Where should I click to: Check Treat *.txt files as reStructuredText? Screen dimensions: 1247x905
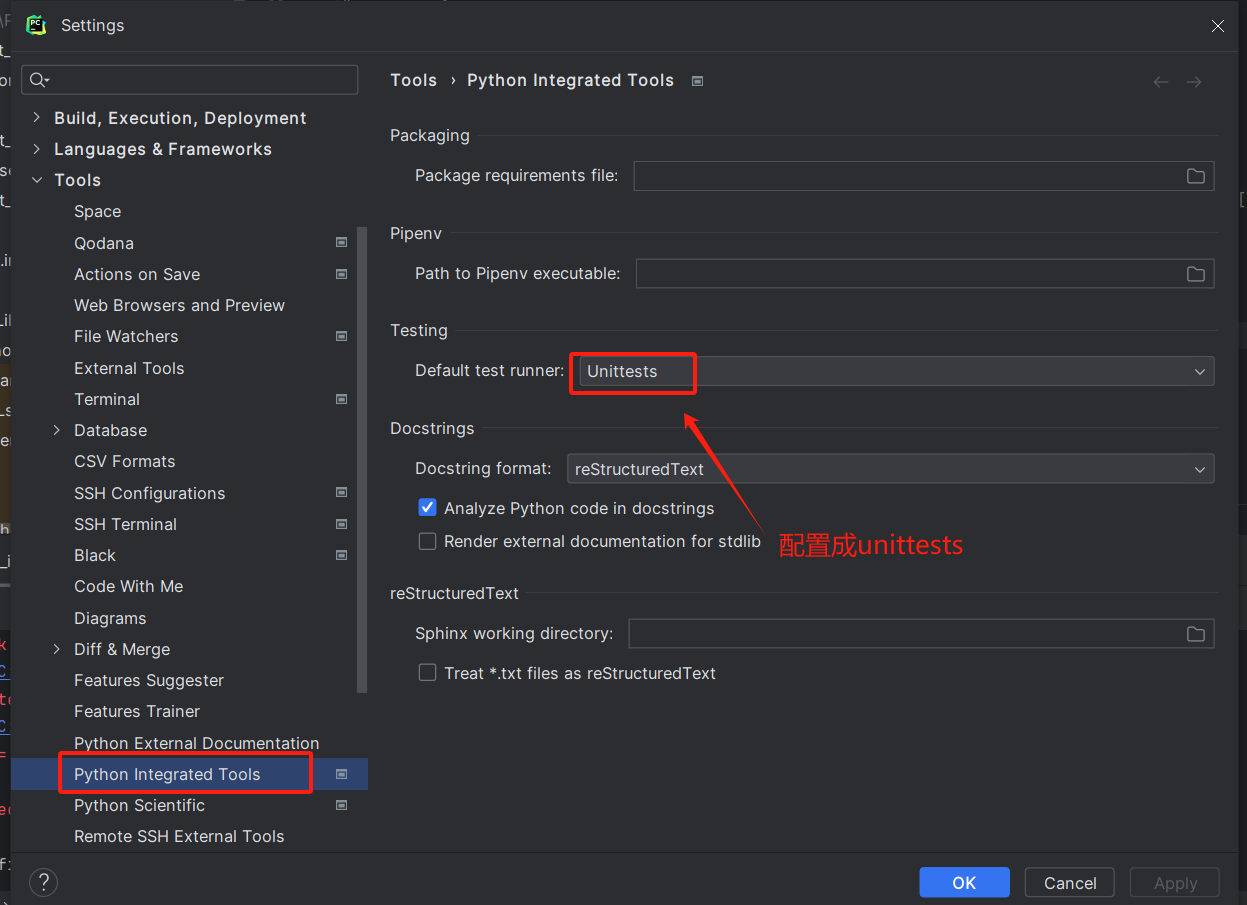pyautogui.click(x=428, y=673)
